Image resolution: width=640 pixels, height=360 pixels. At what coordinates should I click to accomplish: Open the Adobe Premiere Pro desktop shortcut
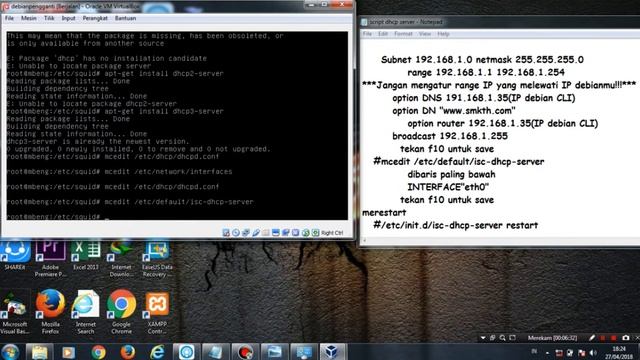(50, 258)
